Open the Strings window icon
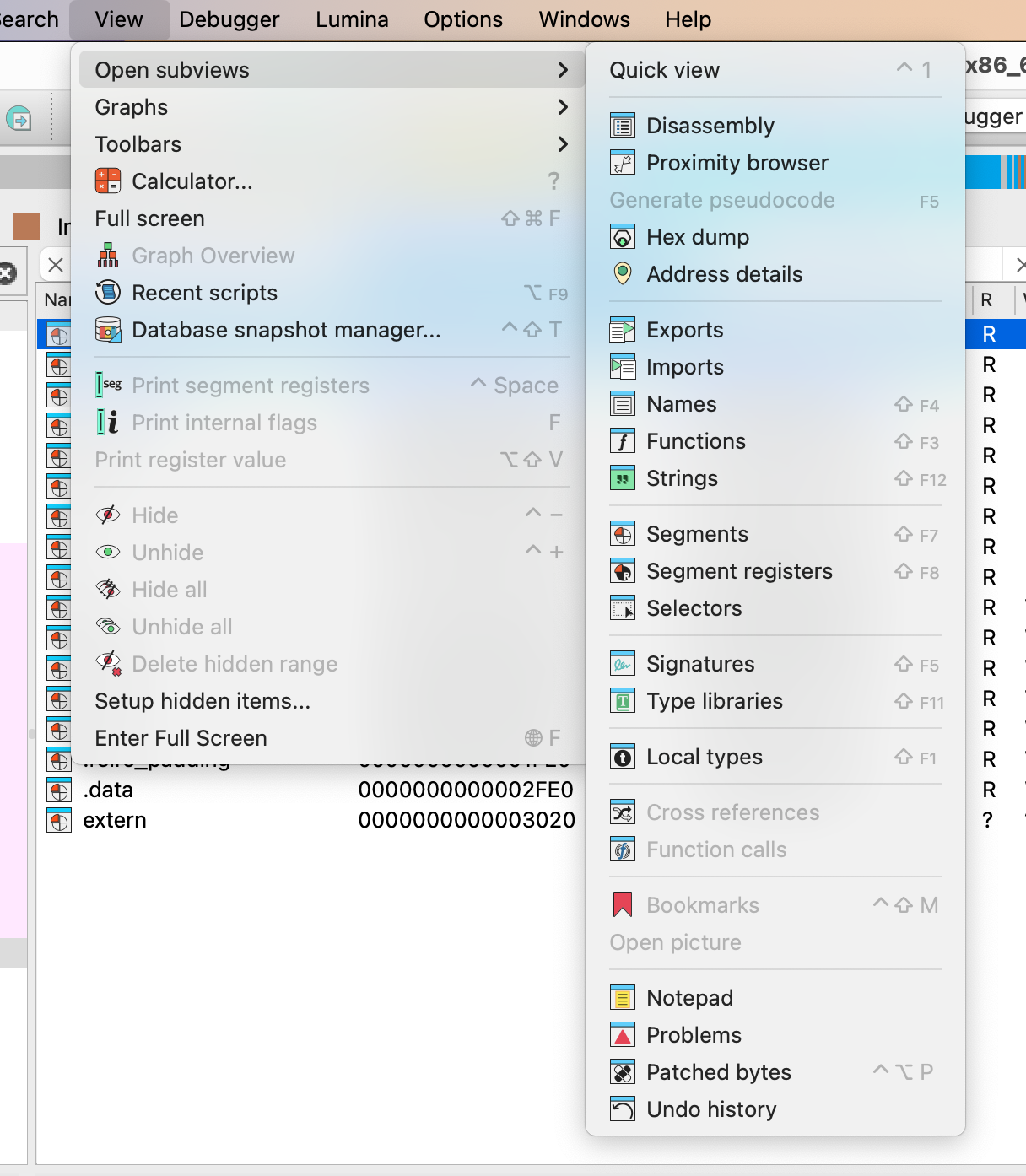 point(623,478)
